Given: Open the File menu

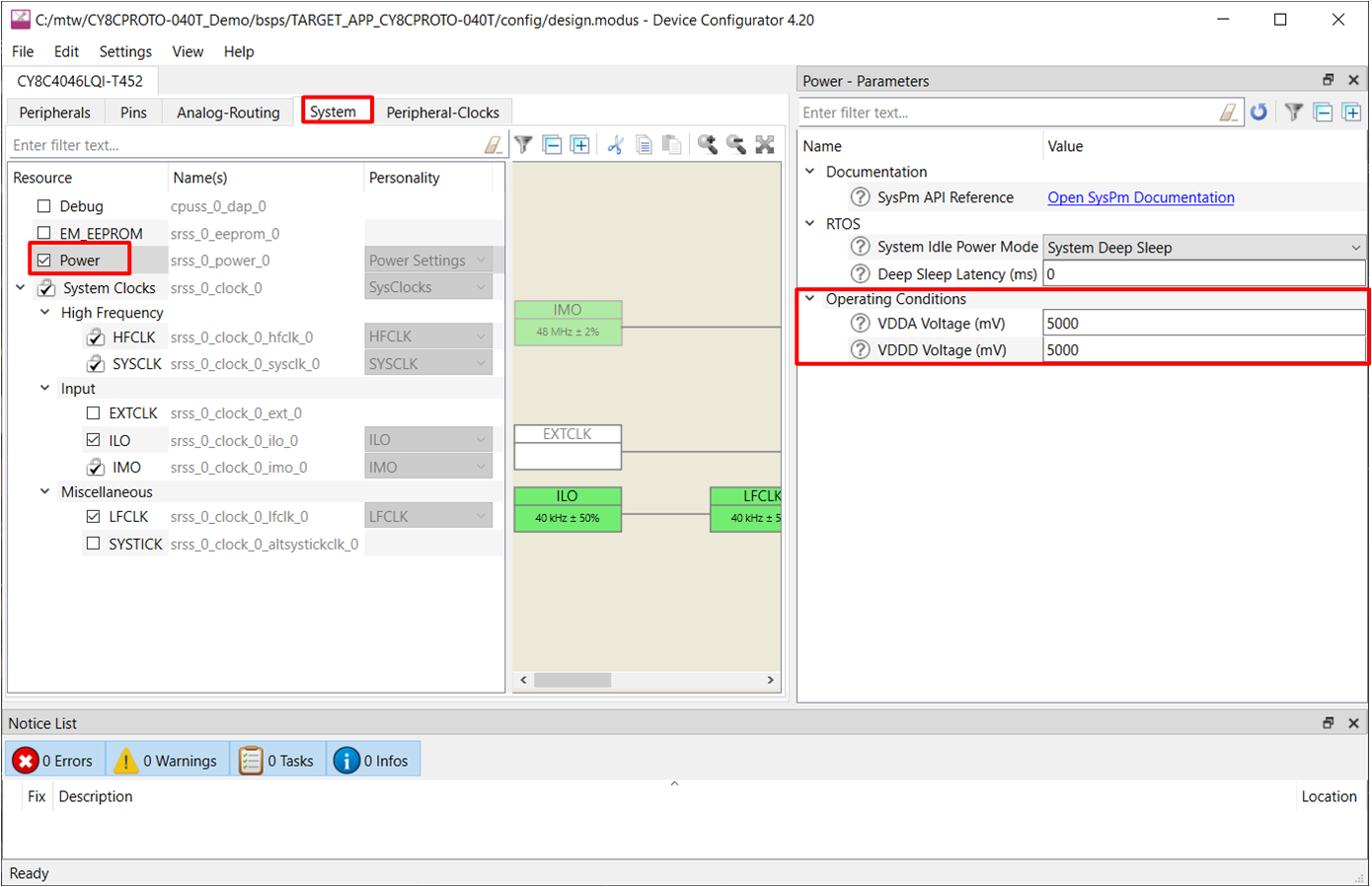Looking at the screenshot, I should click(x=23, y=51).
